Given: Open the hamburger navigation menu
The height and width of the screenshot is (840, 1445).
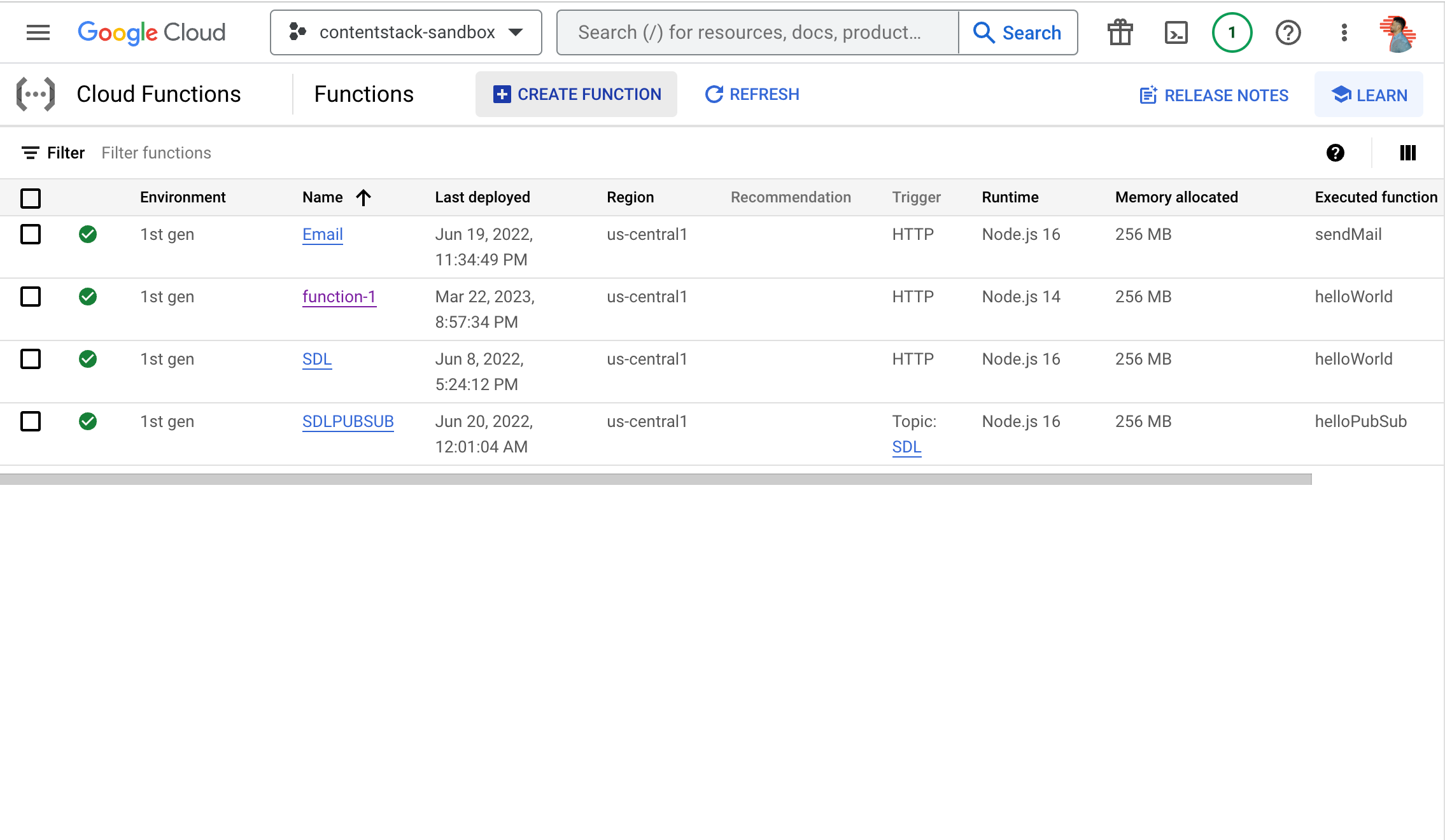Looking at the screenshot, I should pos(38,32).
